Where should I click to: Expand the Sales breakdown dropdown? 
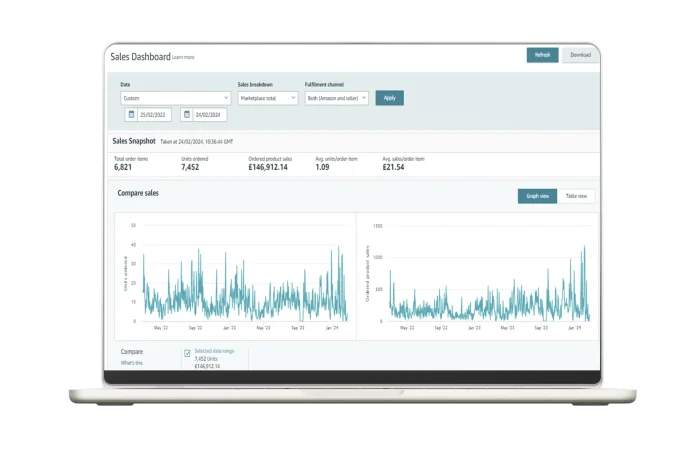267,98
